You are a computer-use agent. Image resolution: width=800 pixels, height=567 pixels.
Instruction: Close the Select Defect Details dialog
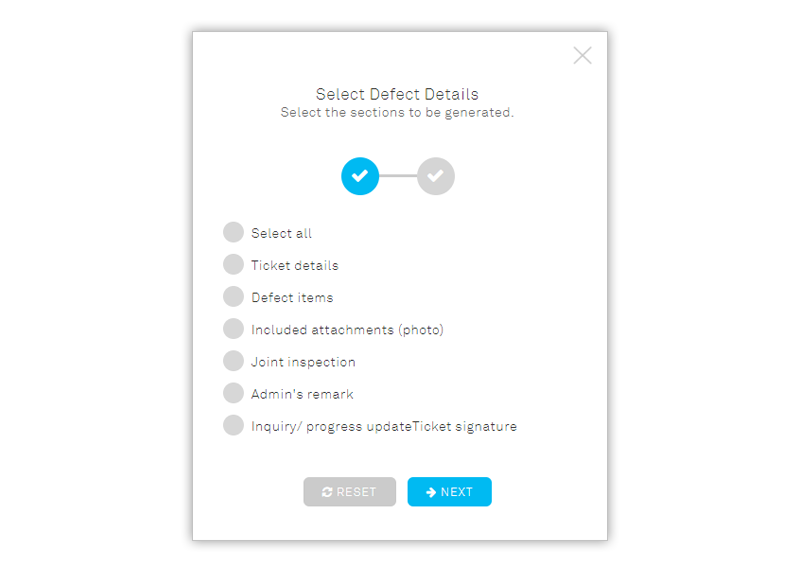click(582, 55)
